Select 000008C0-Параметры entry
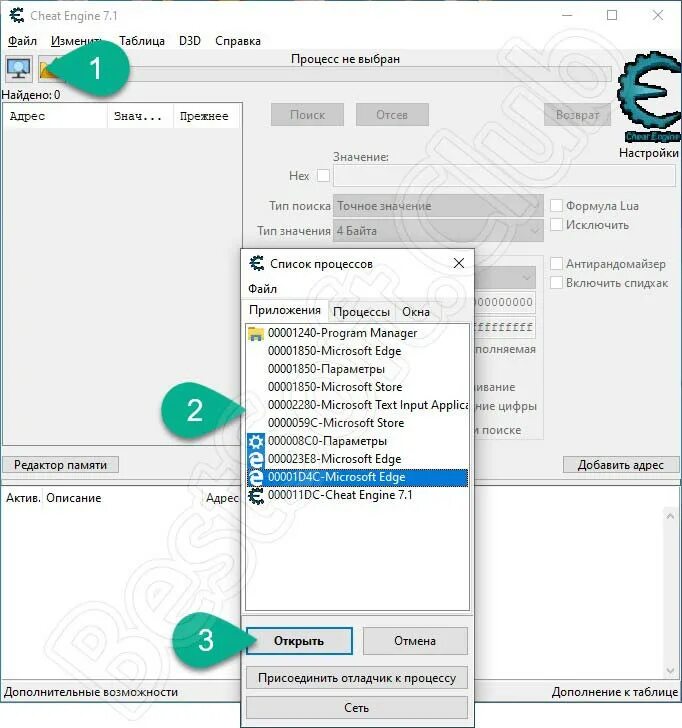 [357, 441]
